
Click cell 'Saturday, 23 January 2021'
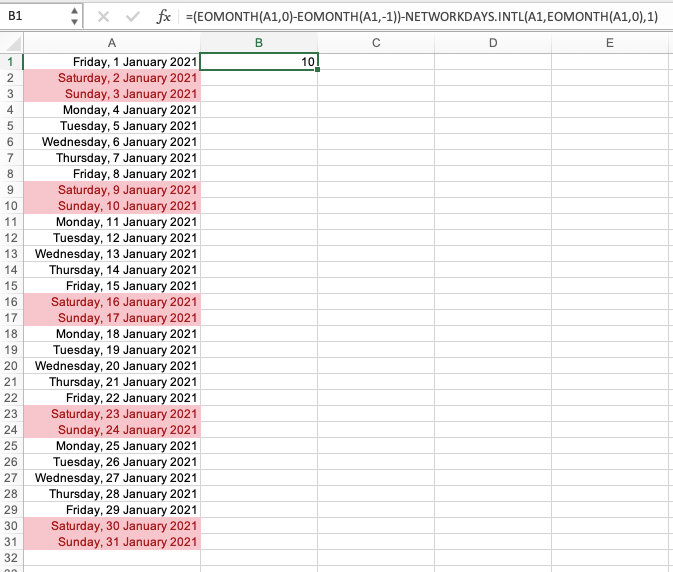(x=112, y=414)
